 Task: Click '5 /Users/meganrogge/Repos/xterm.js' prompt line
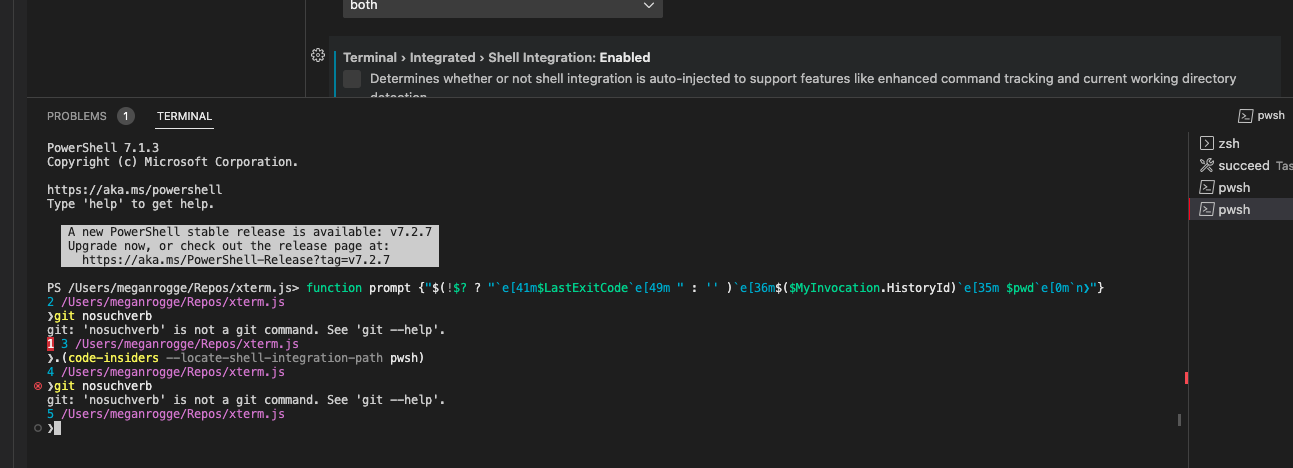tap(166, 414)
